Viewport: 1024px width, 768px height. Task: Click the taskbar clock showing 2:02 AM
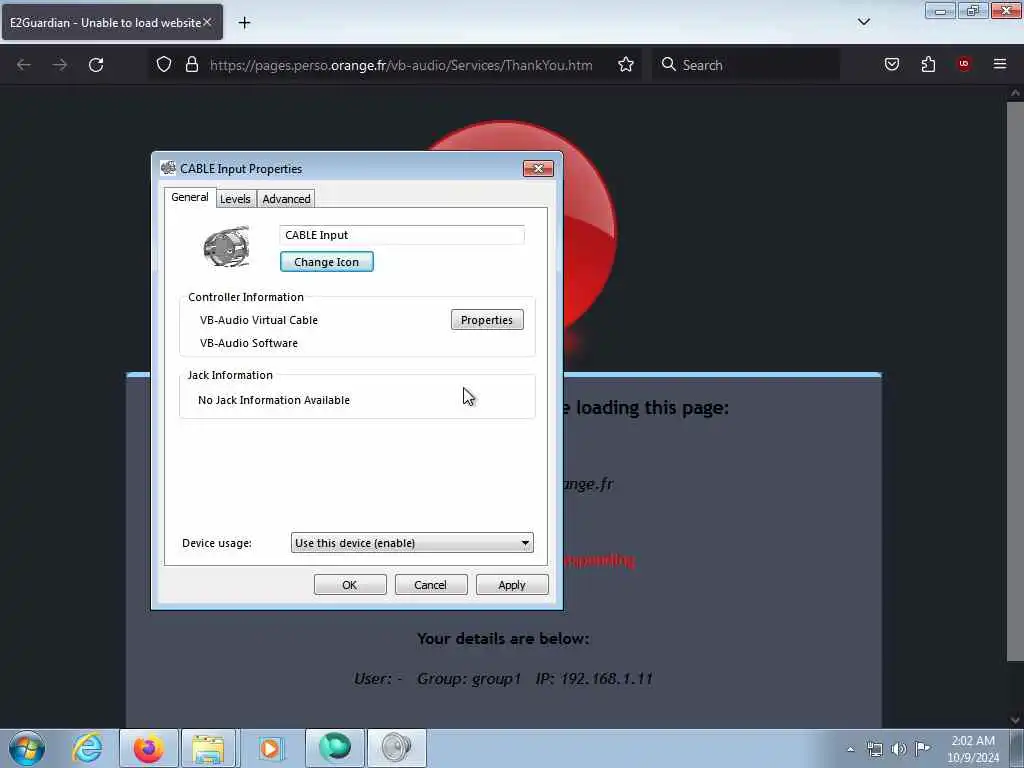[973, 749]
